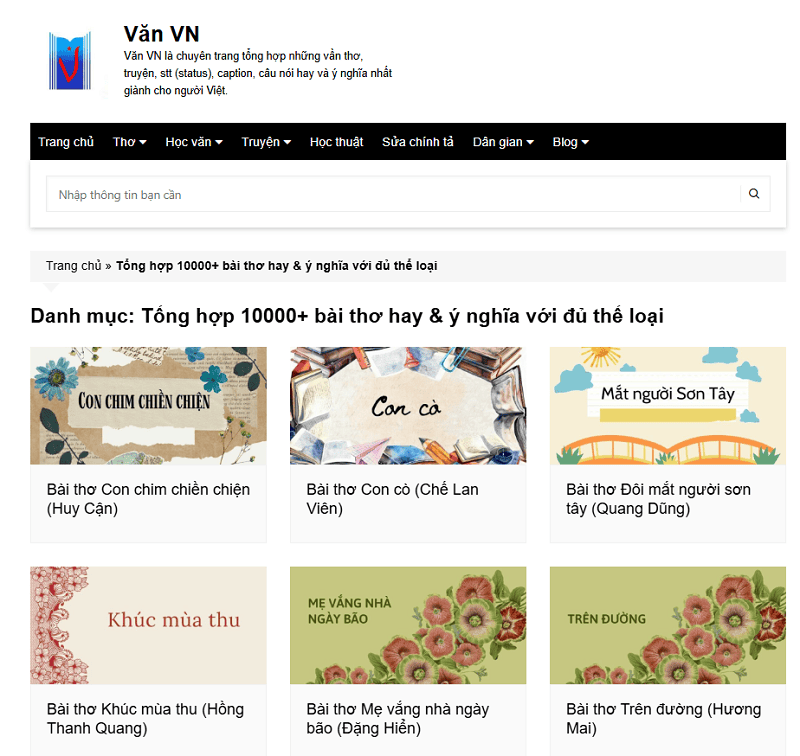
Task: Open the Truyện dropdown menu
Action: pos(266,142)
